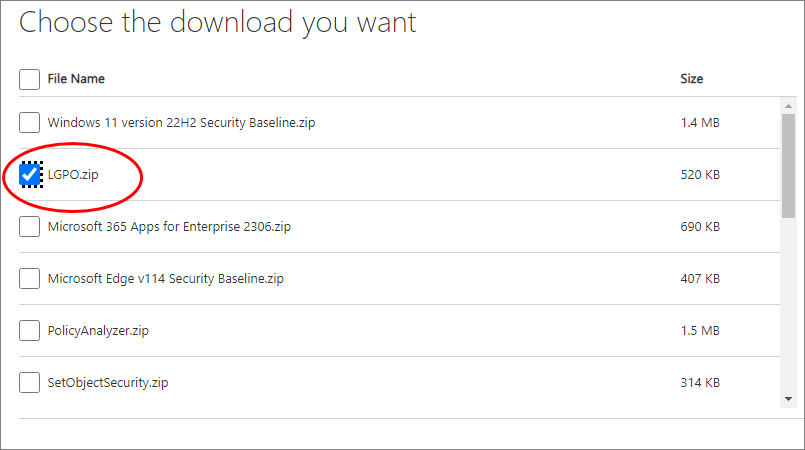
Task: Tick the PolicyAnalyzer.zip checkbox
Action: 29,330
